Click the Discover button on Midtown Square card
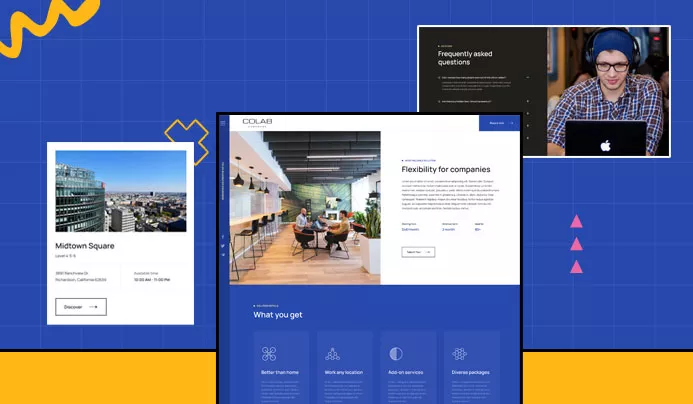The height and width of the screenshot is (404, 693). 81,307
